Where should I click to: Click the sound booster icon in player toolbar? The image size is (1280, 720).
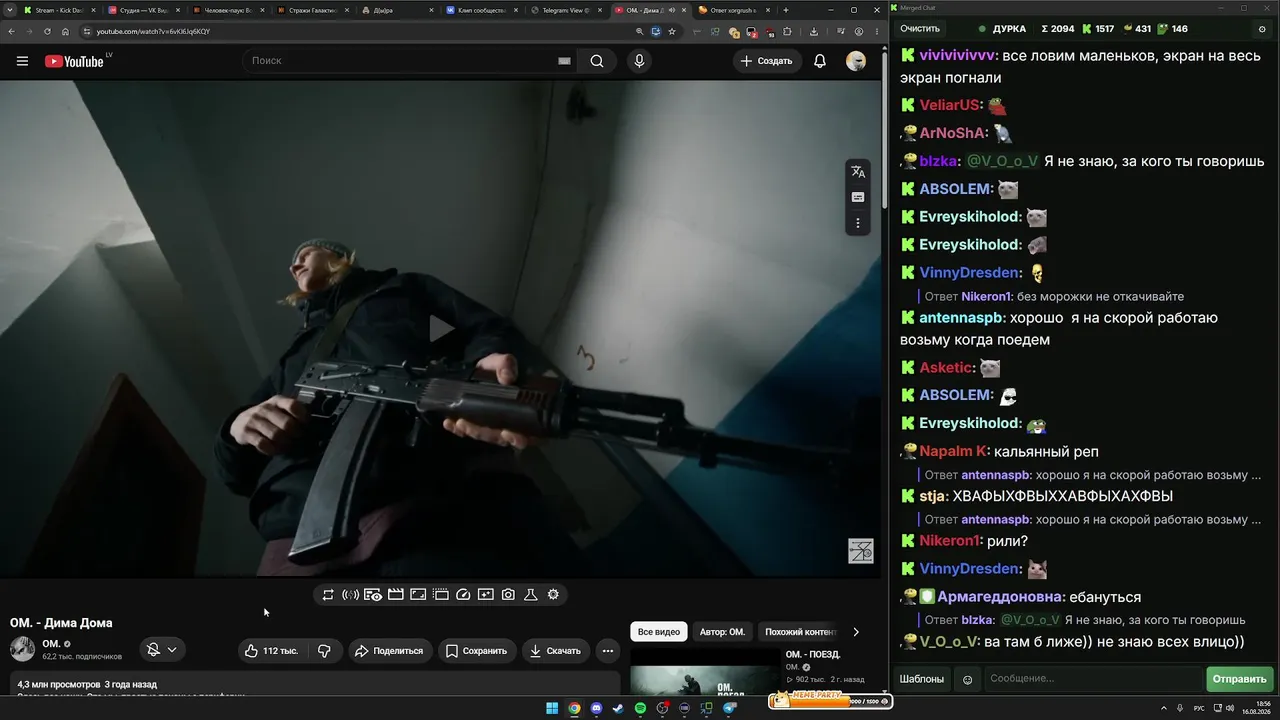pyautogui.click(x=350, y=595)
